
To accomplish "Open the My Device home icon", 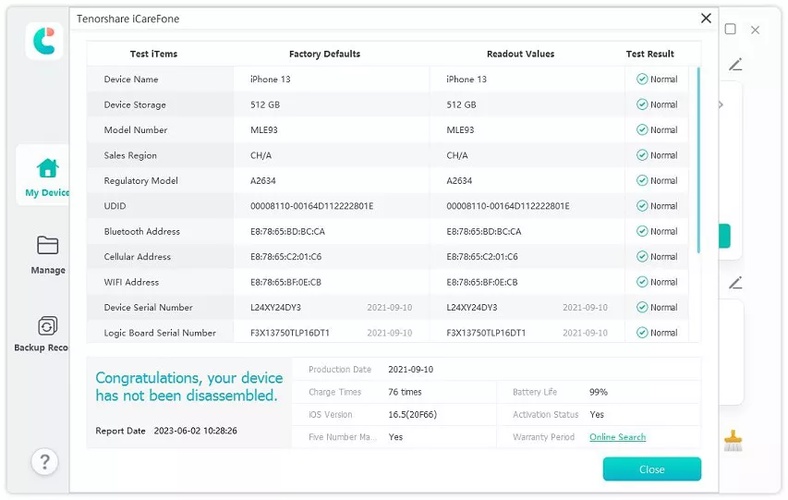I will click(48, 168).
